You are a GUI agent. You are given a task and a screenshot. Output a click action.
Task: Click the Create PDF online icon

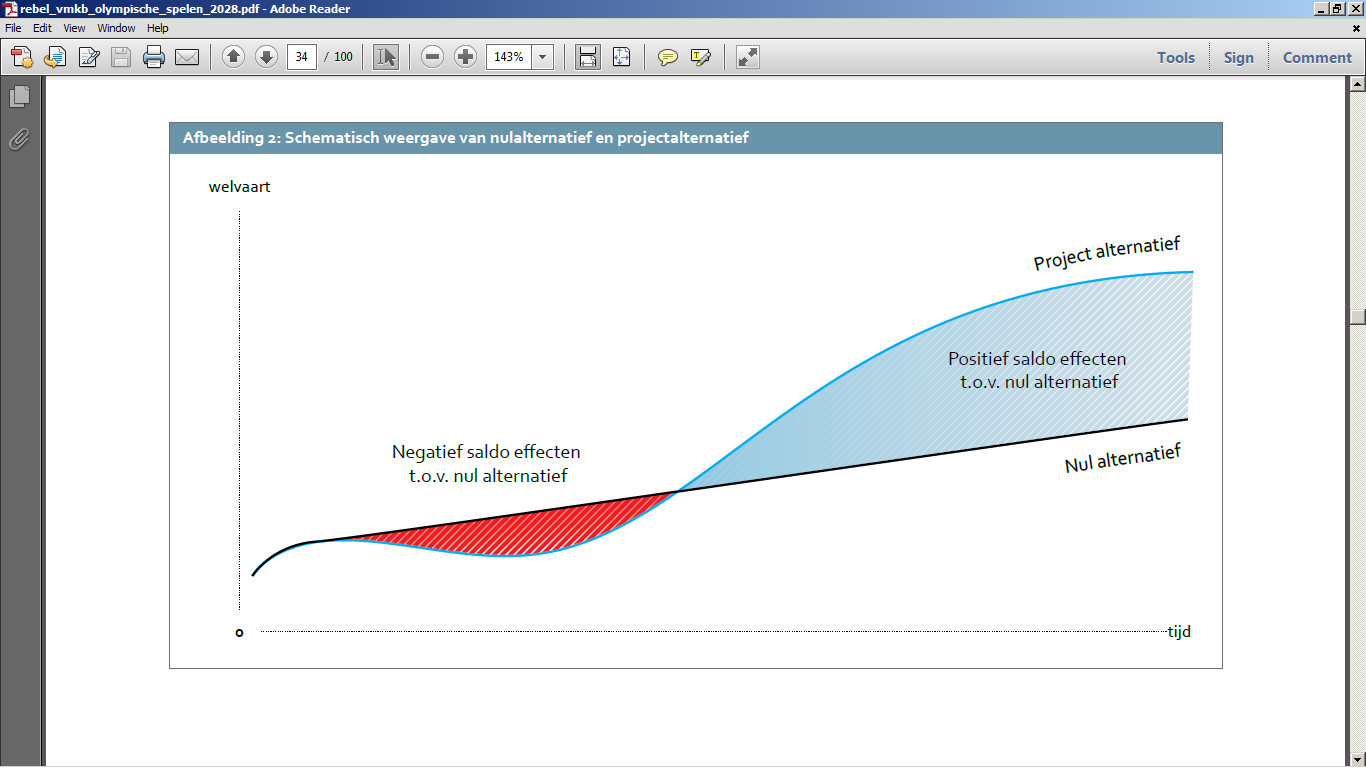click(x=22, y=57)
